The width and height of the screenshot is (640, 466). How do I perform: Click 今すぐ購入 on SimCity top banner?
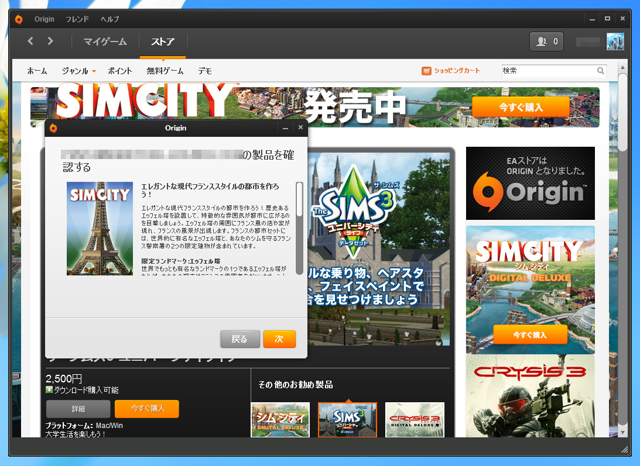tap(521, 107)
